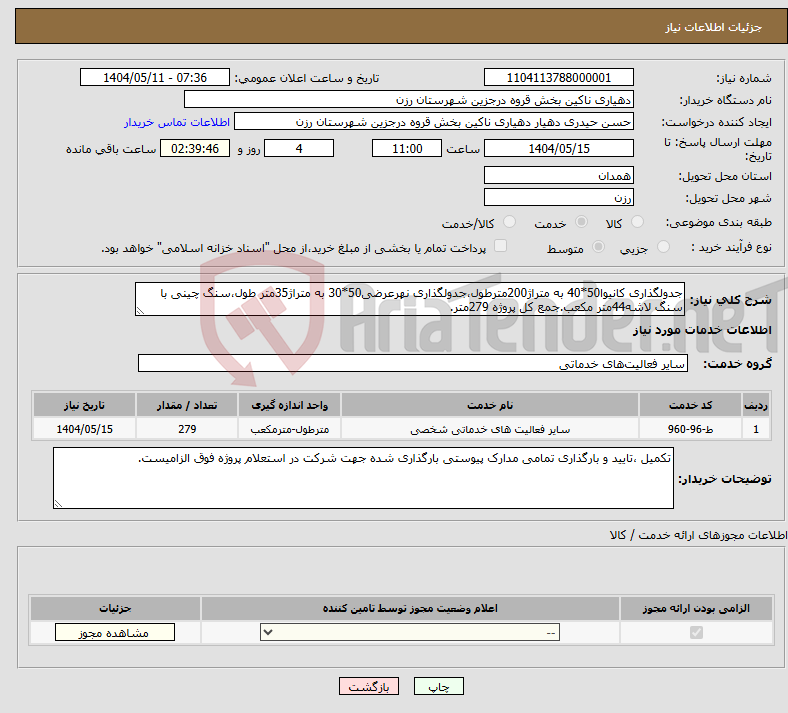Click the نام خدمت column header
Screen dimensions: 788x713
coord(489,405)
